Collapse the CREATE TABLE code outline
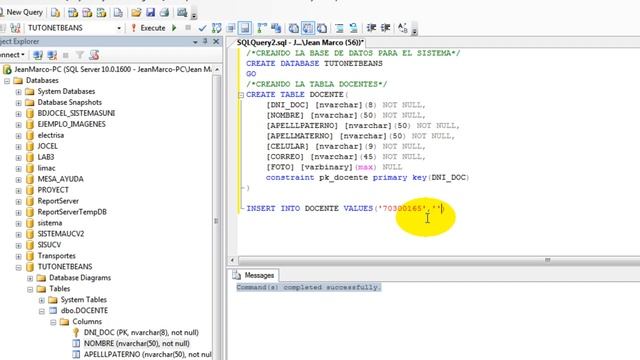This screenshot has width=640, height=360. click(241, 95)
